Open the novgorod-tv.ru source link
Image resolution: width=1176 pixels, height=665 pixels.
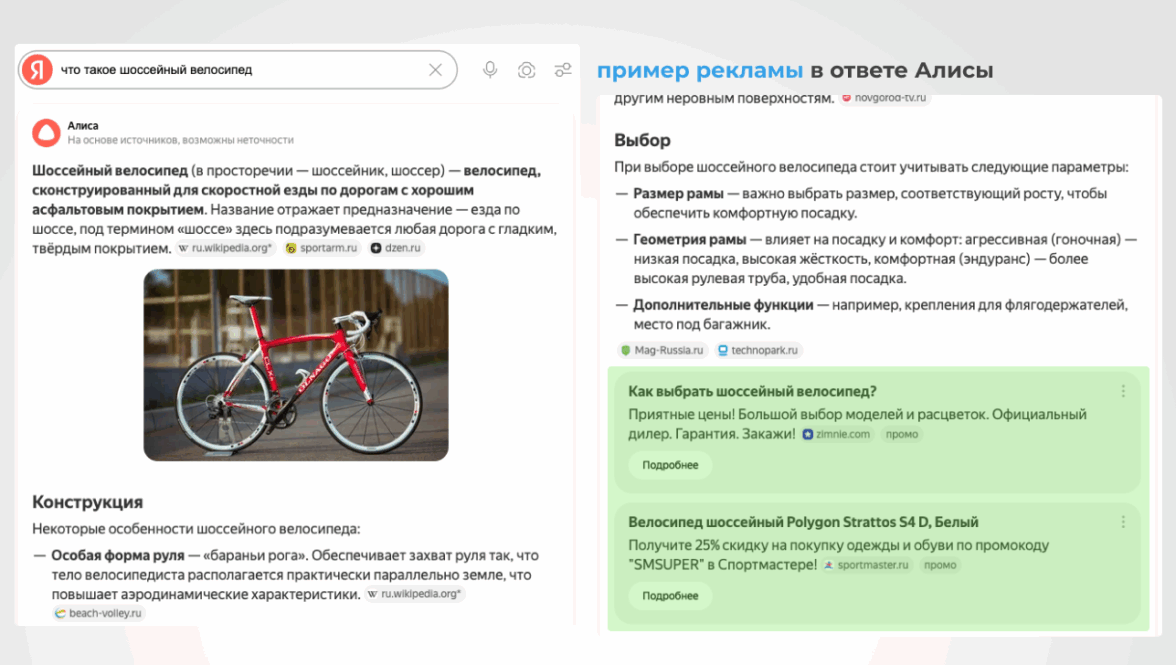pyautogui.click(x=884, y=97)
